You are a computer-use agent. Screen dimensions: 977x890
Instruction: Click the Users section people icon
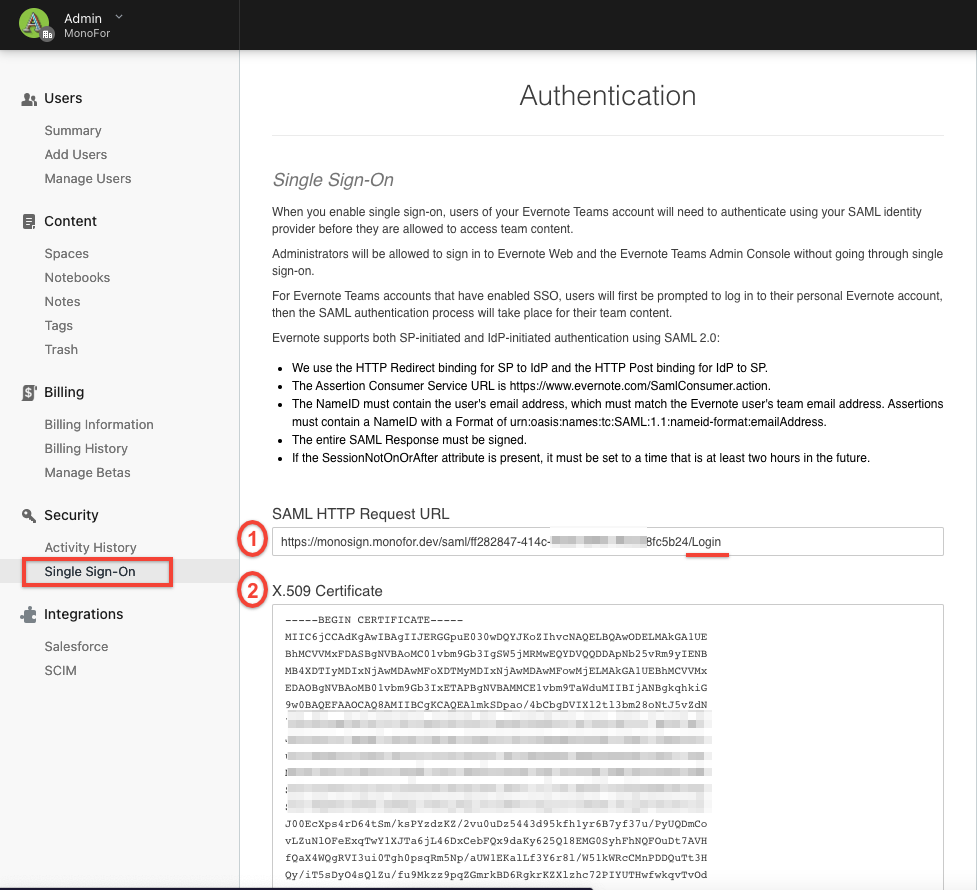pyautogui.click(x=29, y=99)
